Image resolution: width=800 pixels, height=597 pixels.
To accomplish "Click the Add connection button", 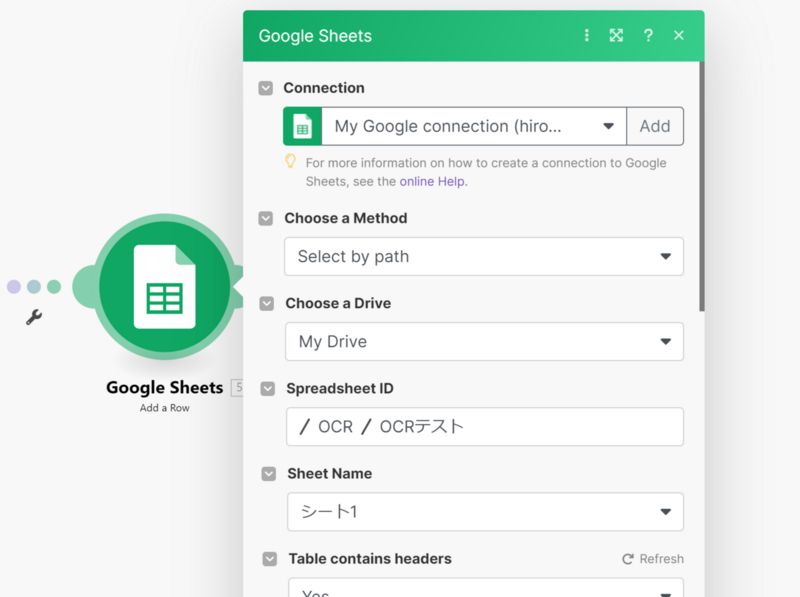I will pos(655,126).
